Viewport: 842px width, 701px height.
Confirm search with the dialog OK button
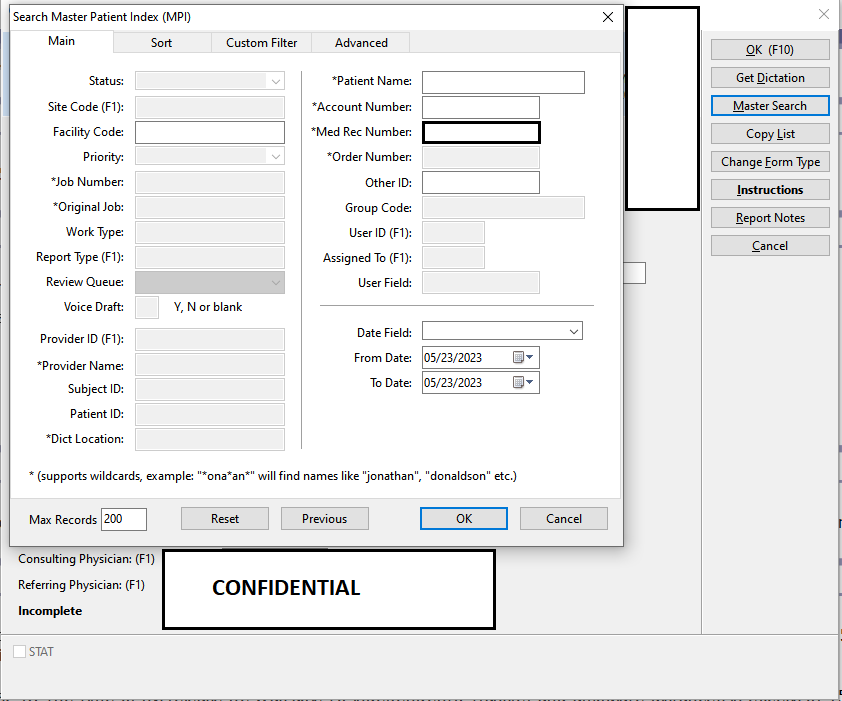[464, 518]
